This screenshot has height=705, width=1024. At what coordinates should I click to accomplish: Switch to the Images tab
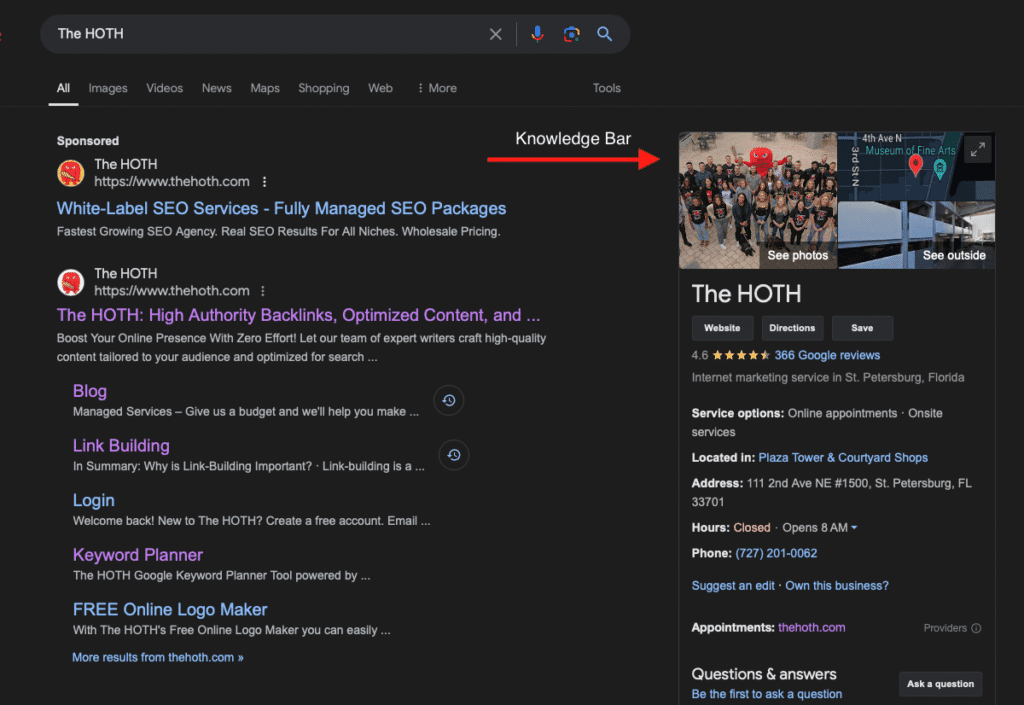click(x=108, y=88)
